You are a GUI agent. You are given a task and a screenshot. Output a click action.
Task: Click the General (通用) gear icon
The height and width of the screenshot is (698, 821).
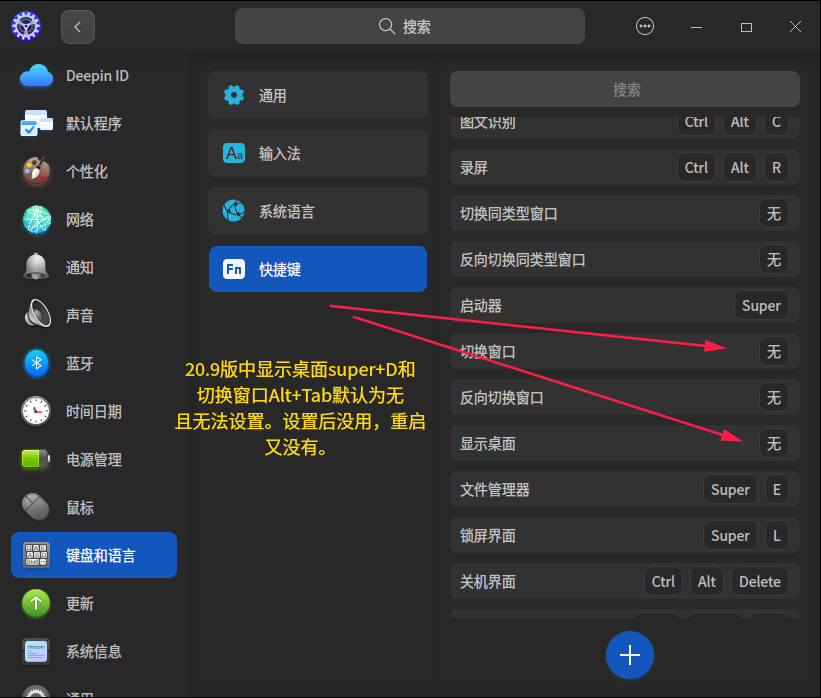234,95
